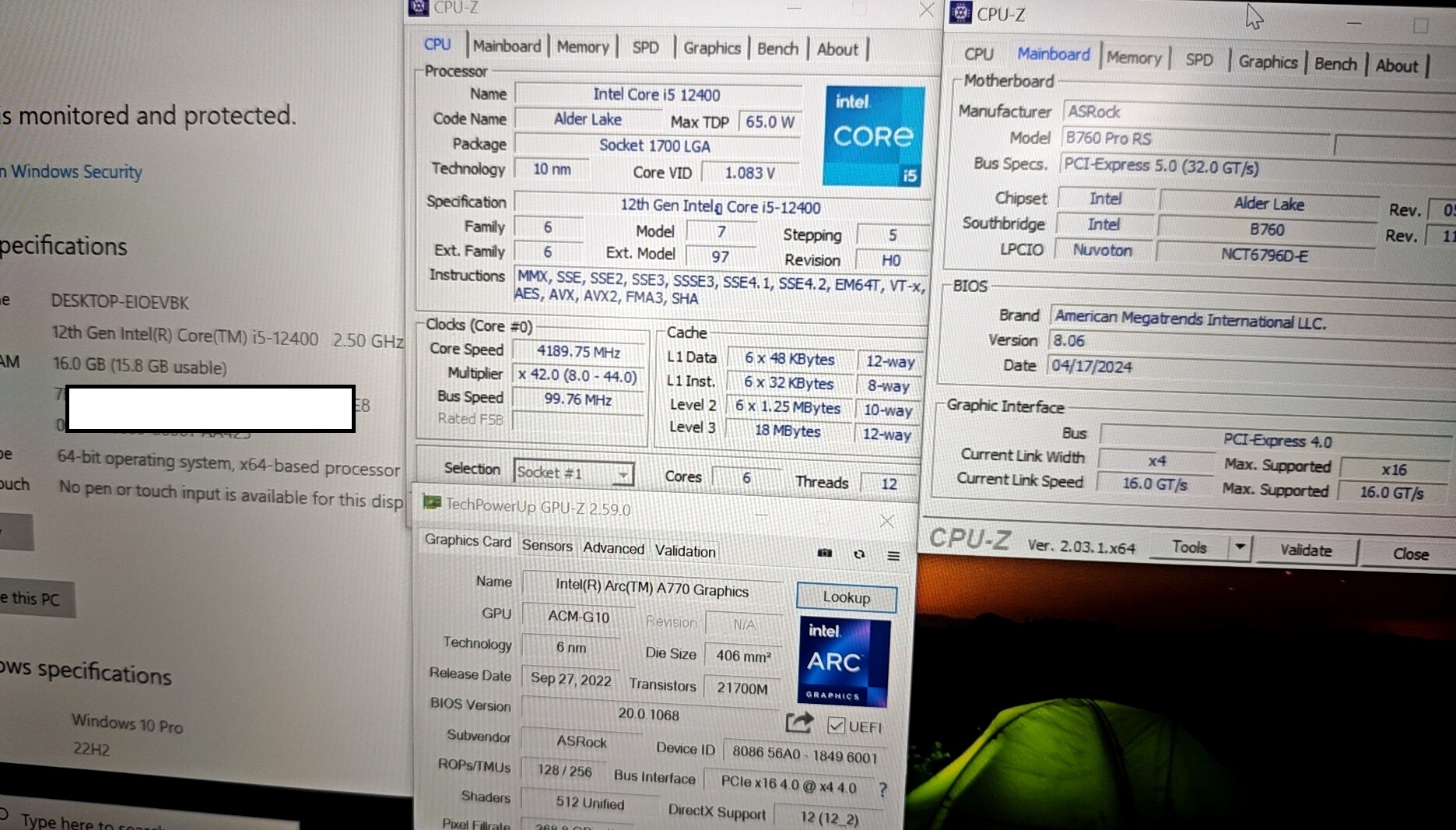1456x830 pixels.
Task: Click the Validate button in CPU-Z
Action: coord(1305,550)
